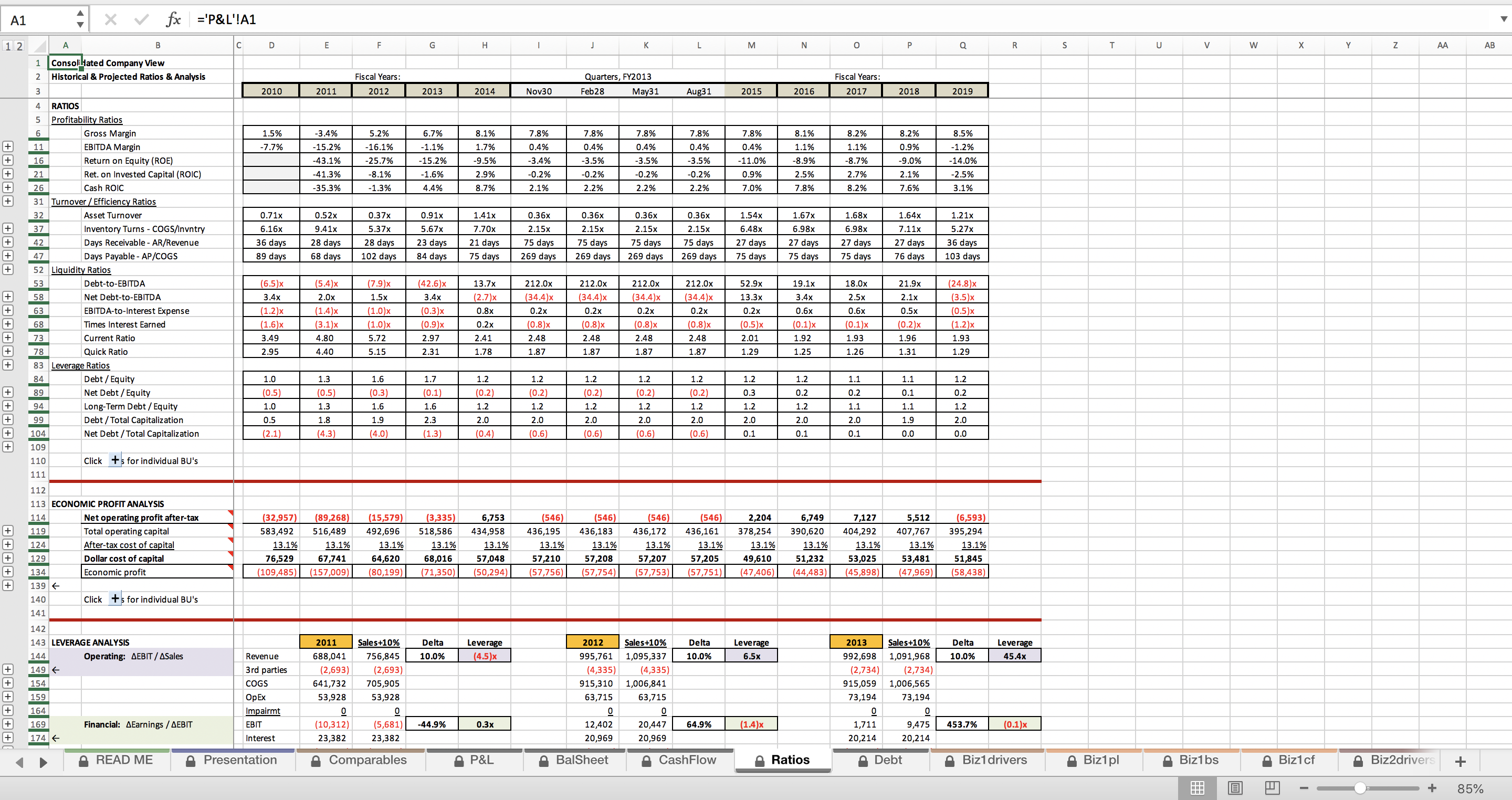Expand outline group at row 89 Net Debt / Equity
Viewport: 1512px width, 800px height.
pyautogui.click(x=8, y=392)
